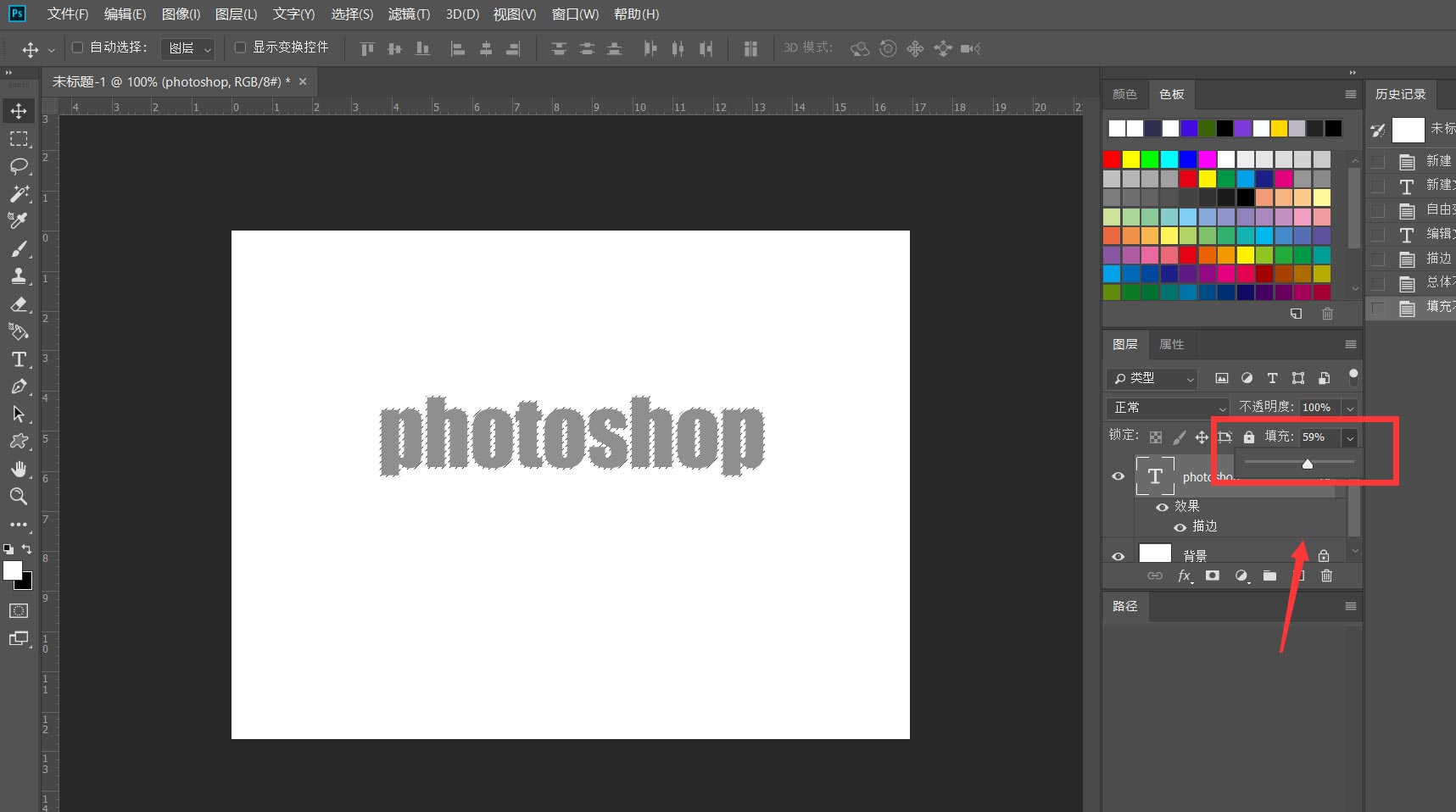Enable the Auto-Select checkbox
The height and width of the screenshot is (812, 1456).
(x=77, y=47)
